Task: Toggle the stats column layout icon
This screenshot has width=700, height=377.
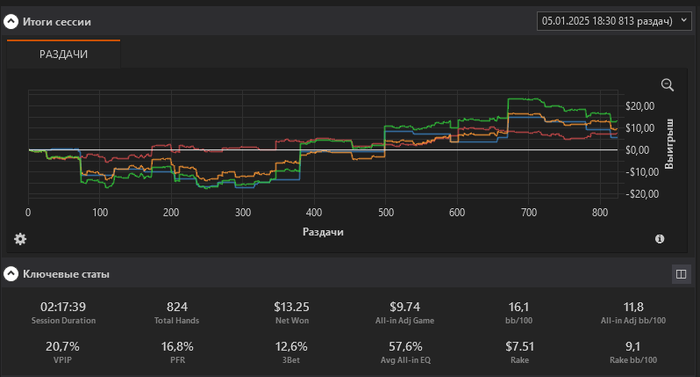Action: (x=681, y=274)
